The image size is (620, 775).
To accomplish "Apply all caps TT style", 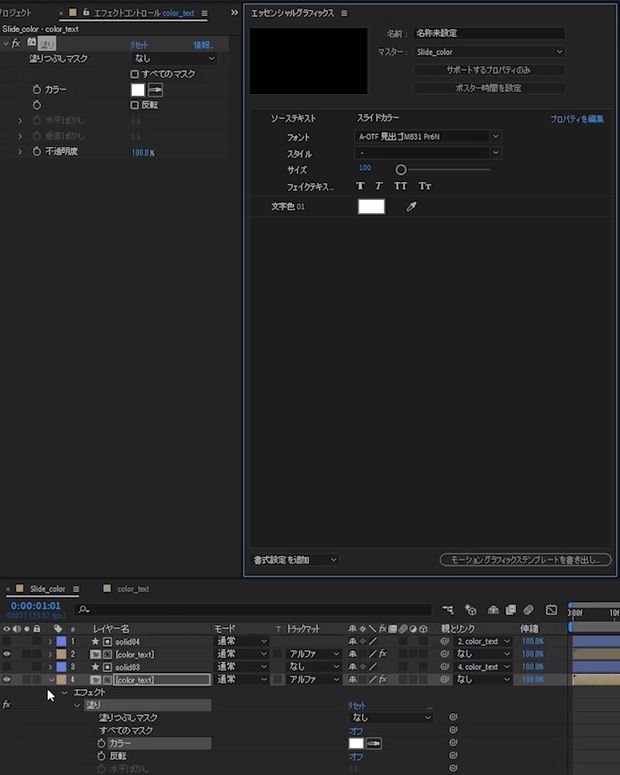I will (400, 186).
